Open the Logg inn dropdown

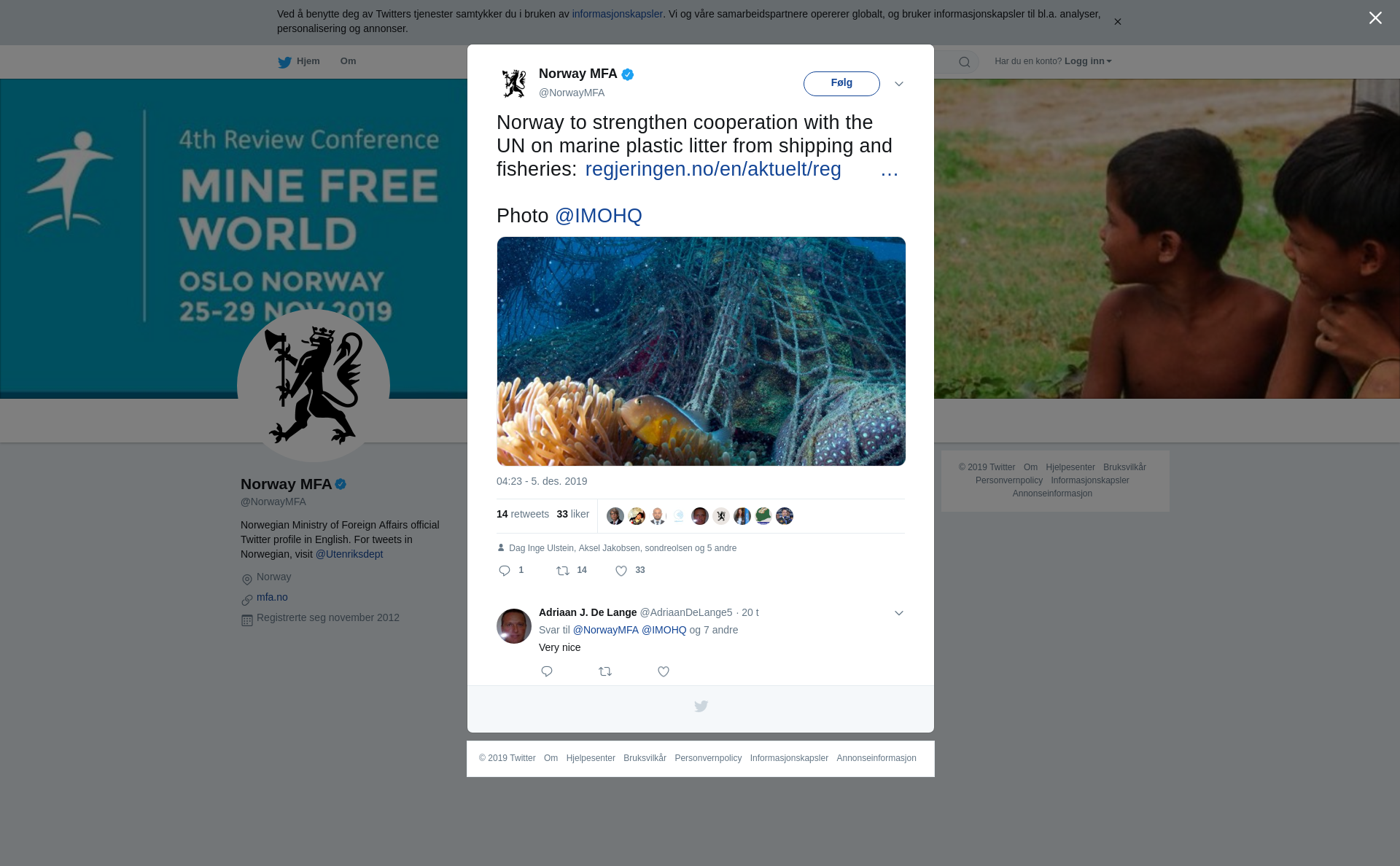[x=1088, y=61]
